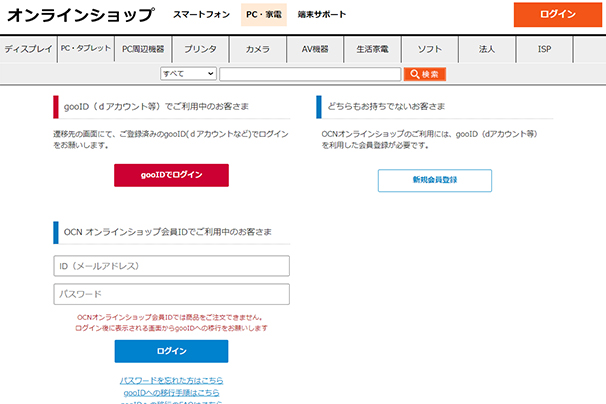This screenshot has width=606, height=404.
Task: Open the パスワードを忘れた方はこちら link
Action: click(x=171, y=380)
